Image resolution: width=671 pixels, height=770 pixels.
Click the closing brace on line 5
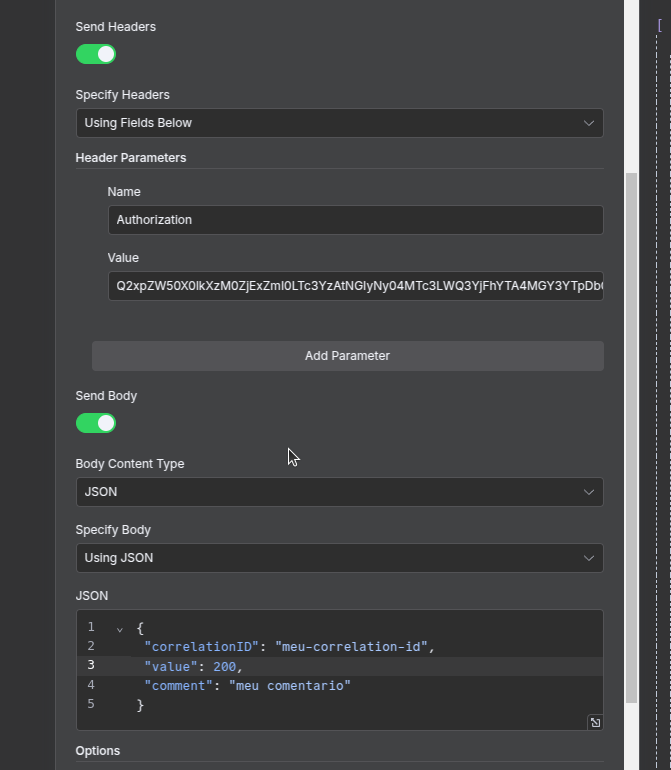(141, 704)
